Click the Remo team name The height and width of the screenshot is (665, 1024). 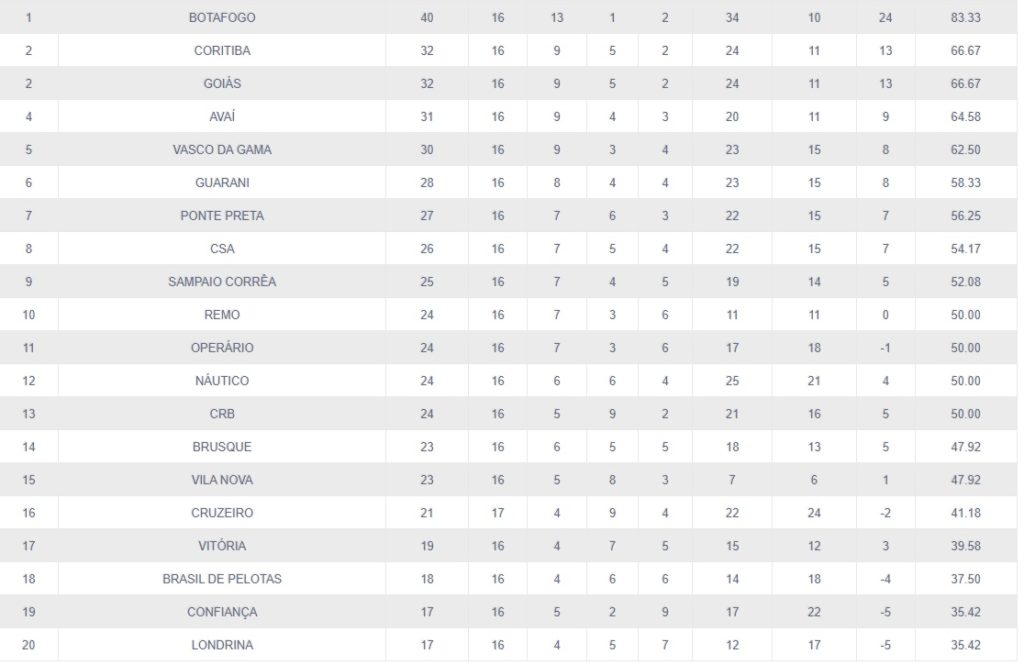[221, 315]
